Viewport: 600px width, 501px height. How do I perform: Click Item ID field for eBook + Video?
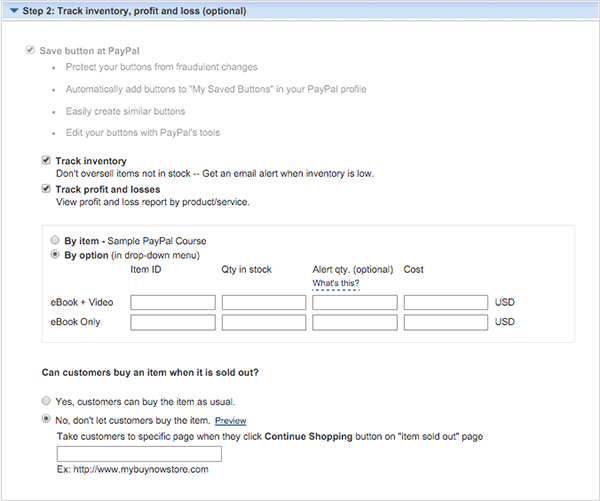coord(173,302)
